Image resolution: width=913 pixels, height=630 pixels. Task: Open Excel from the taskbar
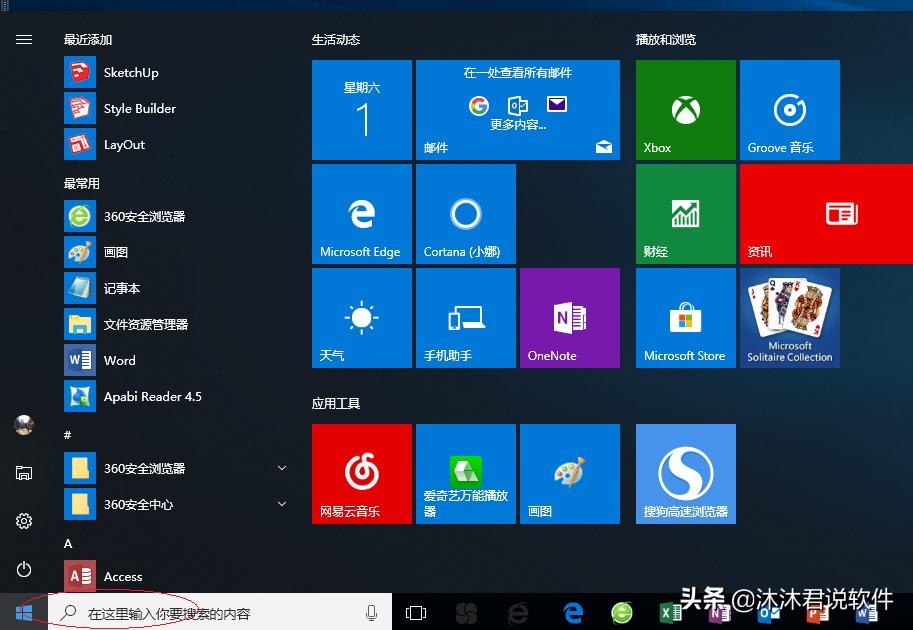(x=671, y=613)
